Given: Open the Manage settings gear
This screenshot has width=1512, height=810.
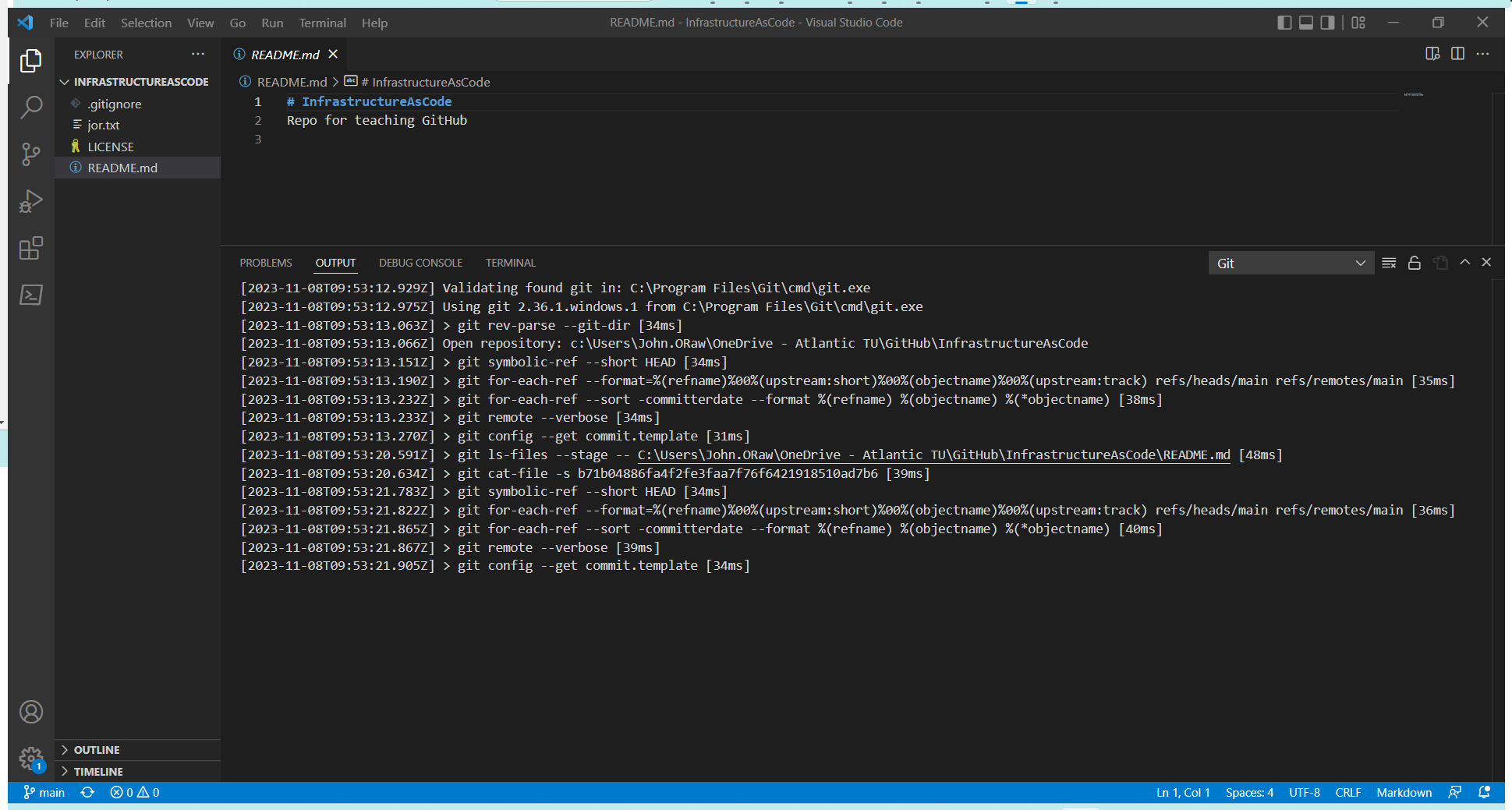Looking at the screenshot, I should point(30,758).
